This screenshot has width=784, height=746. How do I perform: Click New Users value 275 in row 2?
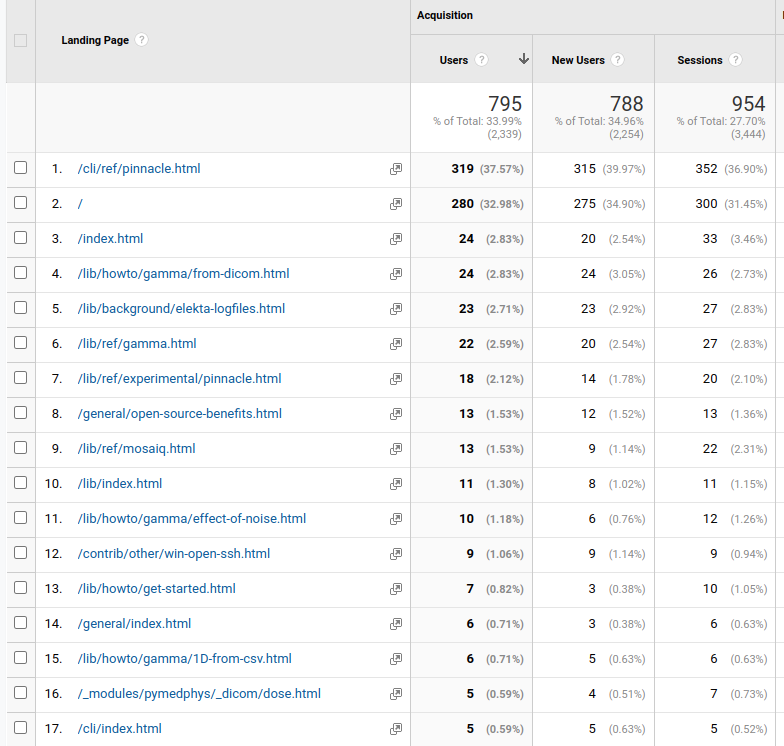(584, 204)
